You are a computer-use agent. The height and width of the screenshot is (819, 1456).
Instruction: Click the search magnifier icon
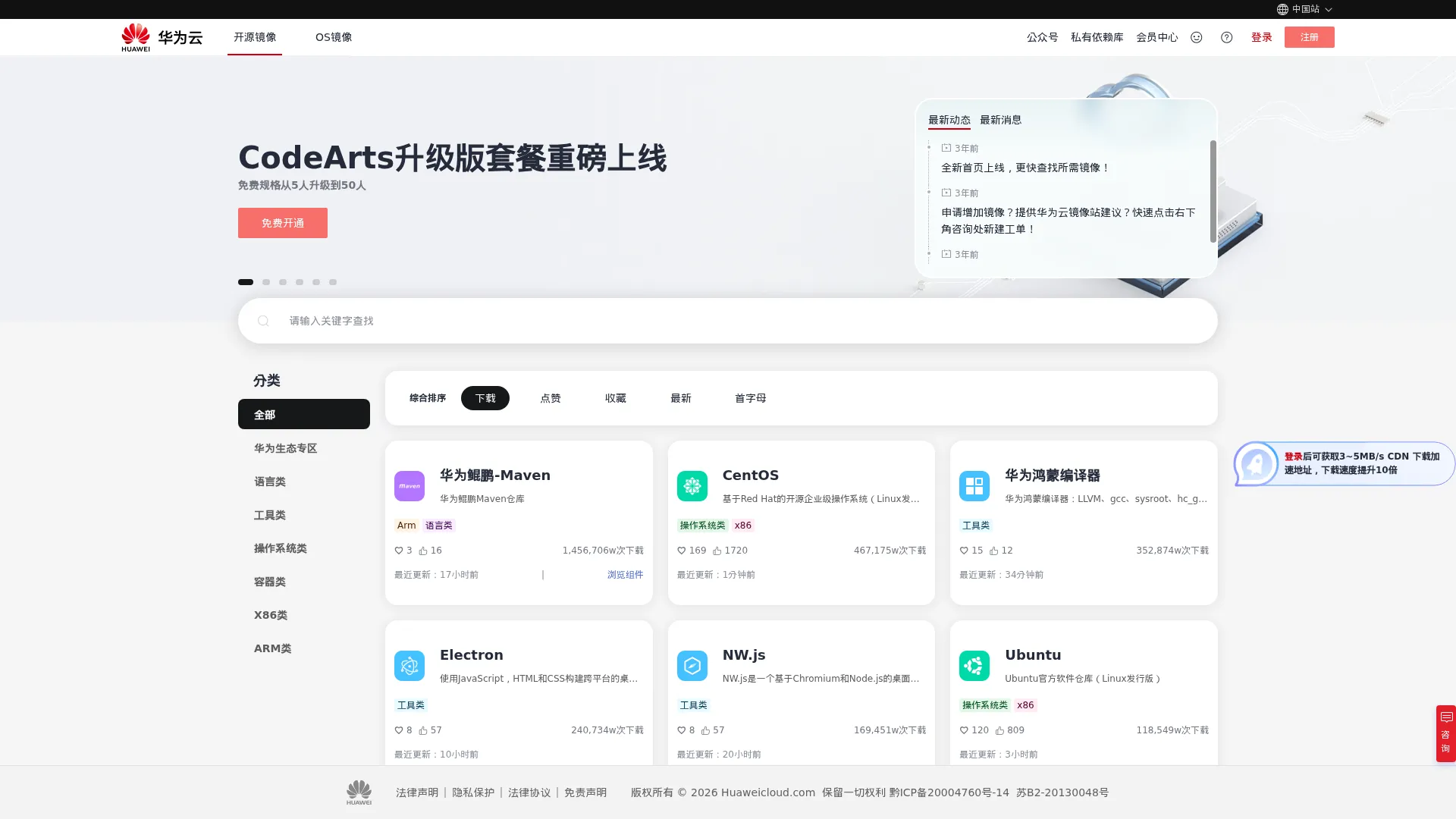coord(263,321)
